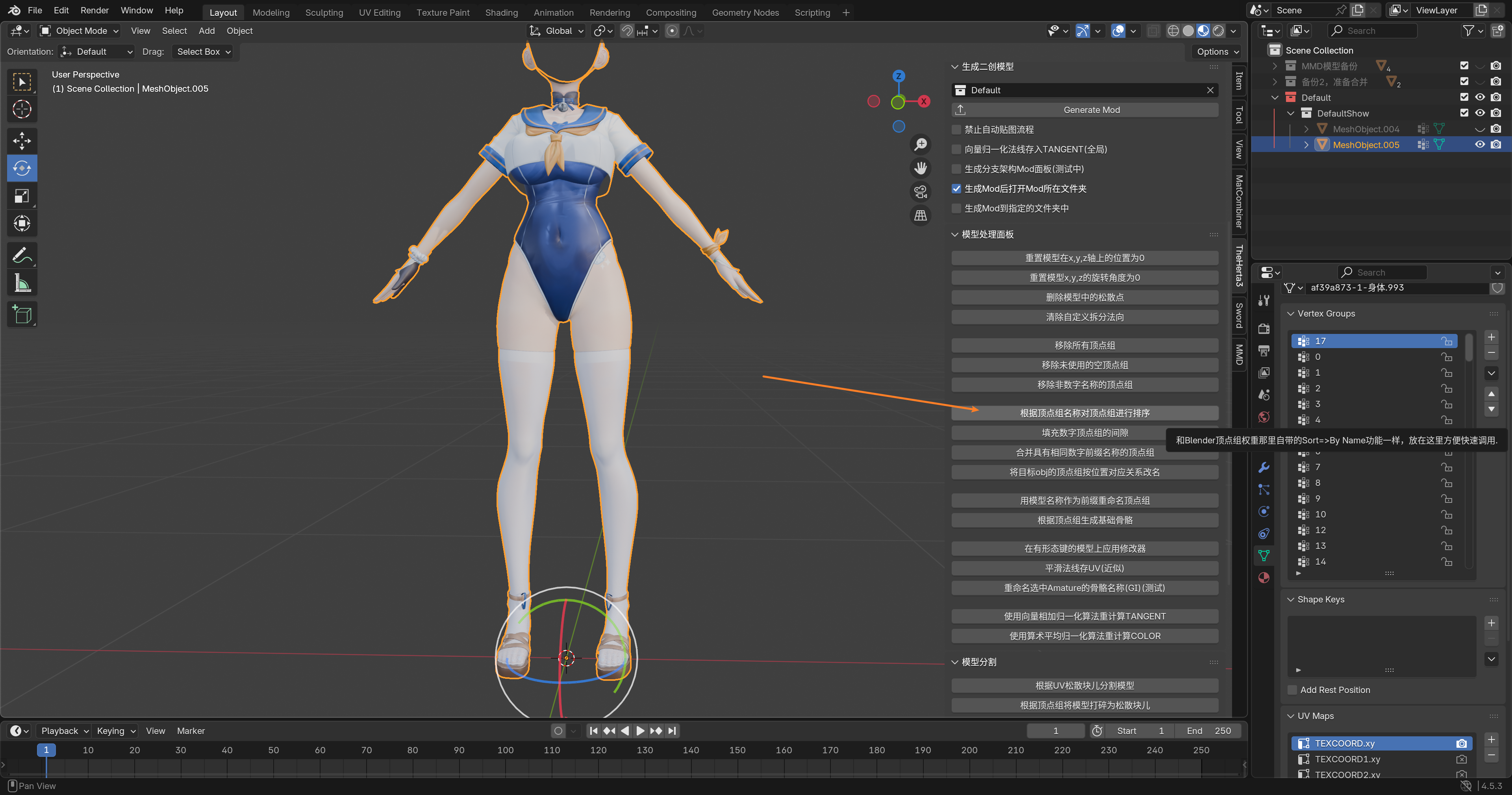Choose the Measure tool
Image resolution: width=1512 pixels, height=795 pixels.
point(22,284)
